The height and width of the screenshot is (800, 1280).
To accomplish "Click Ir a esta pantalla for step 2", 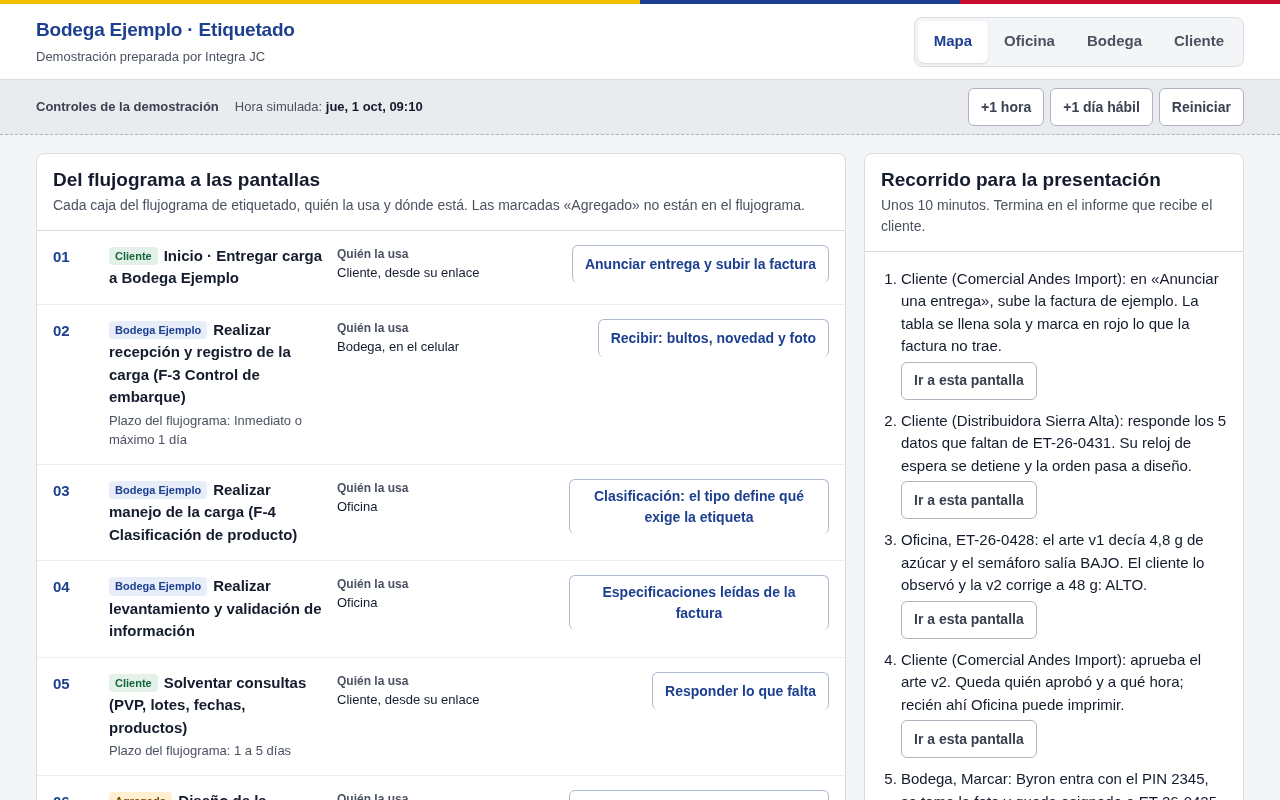I will click(969, 500).
